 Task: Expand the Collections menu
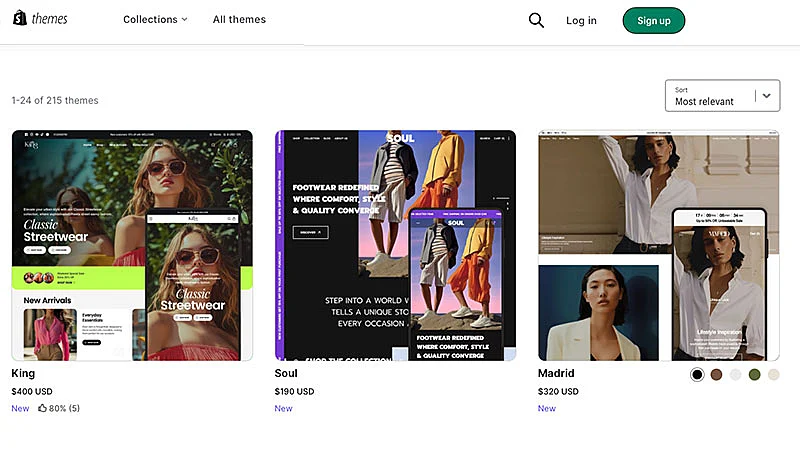click(x=155, y=20)
